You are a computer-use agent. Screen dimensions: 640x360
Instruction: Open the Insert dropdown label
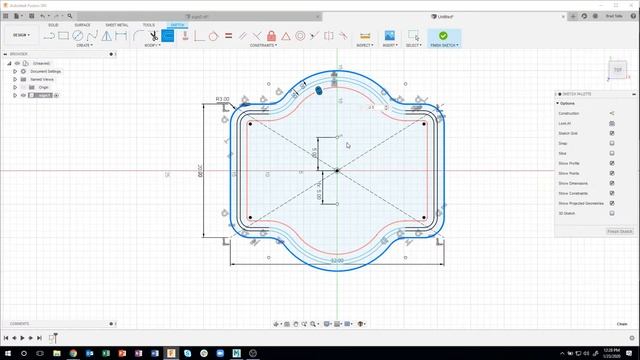pos(390,45)
